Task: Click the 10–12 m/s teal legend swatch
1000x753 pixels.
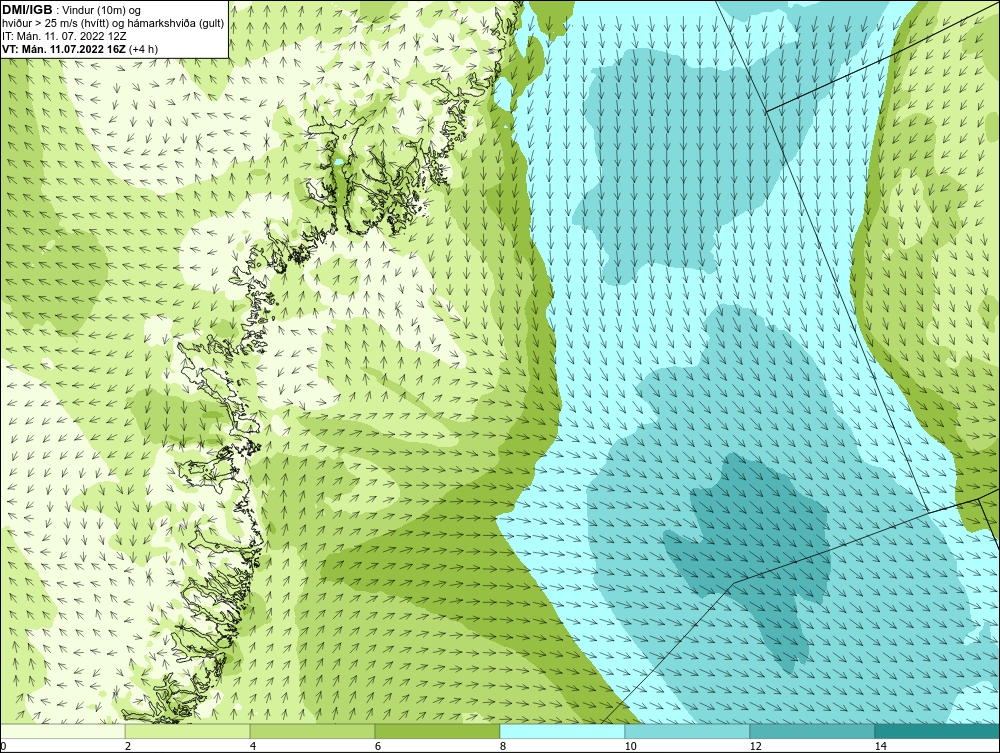Action: pos(688,731)
